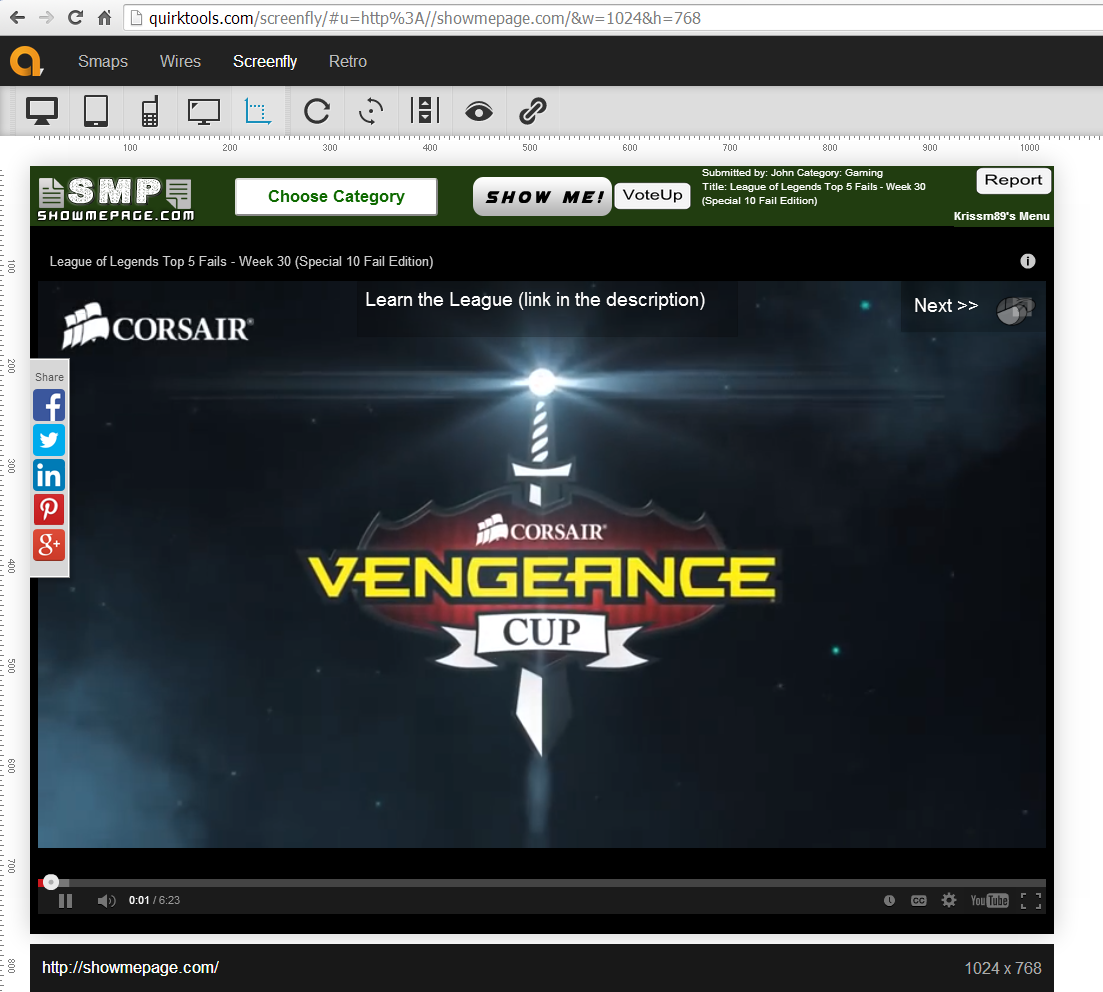Image resolution: width=1103 pixels, height=992 pixels.
Task: Share on Facebook
Action: [49, 406]
